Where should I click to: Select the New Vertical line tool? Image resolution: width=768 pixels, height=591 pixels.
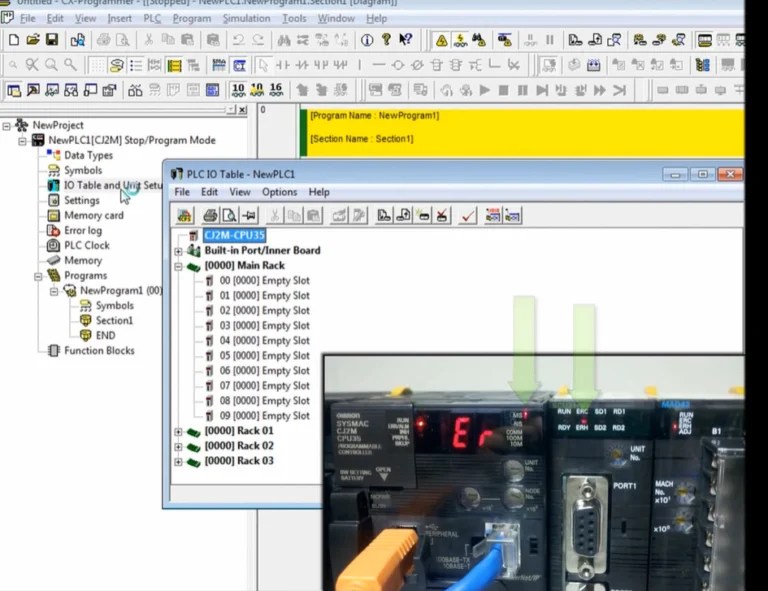click(x=360, y=65)
